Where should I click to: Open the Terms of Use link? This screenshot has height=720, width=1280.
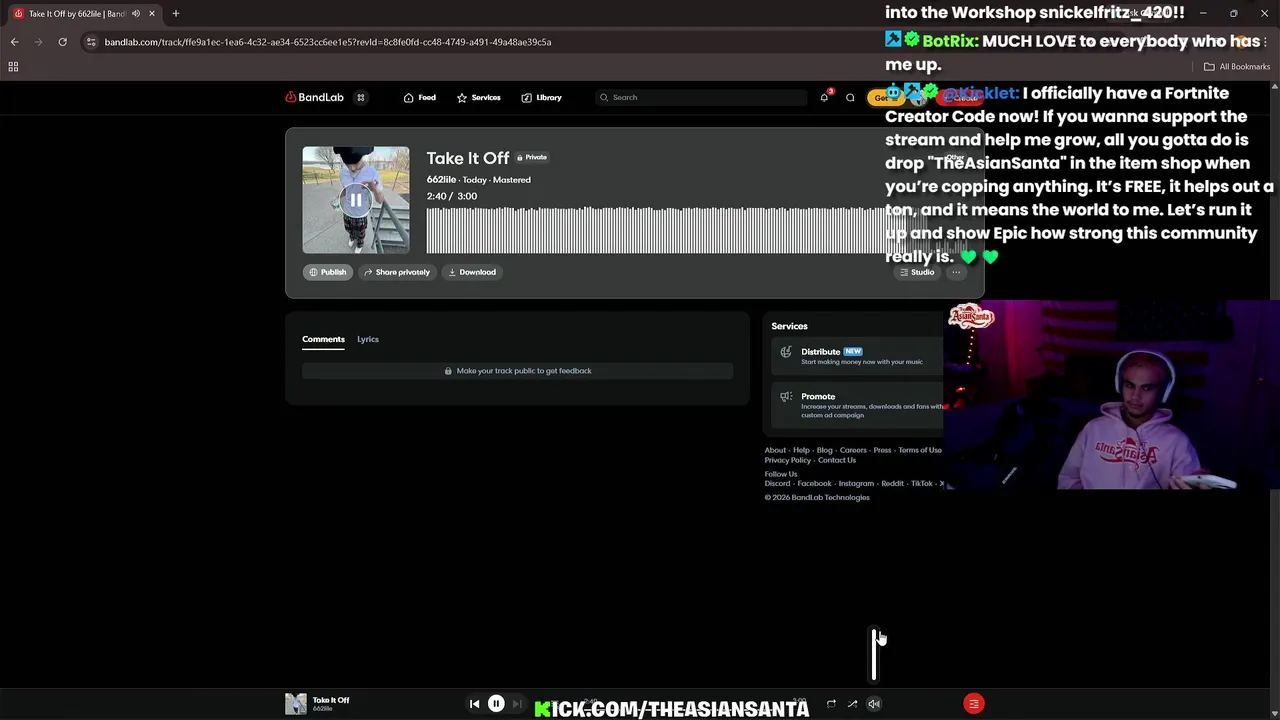tap(920, 450)
